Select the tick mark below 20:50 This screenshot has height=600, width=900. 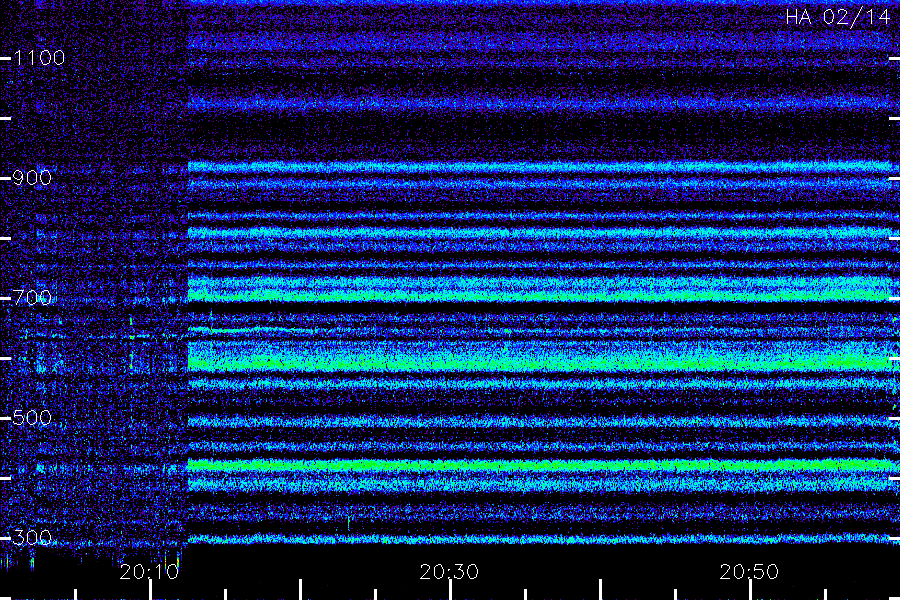[750, 590]
